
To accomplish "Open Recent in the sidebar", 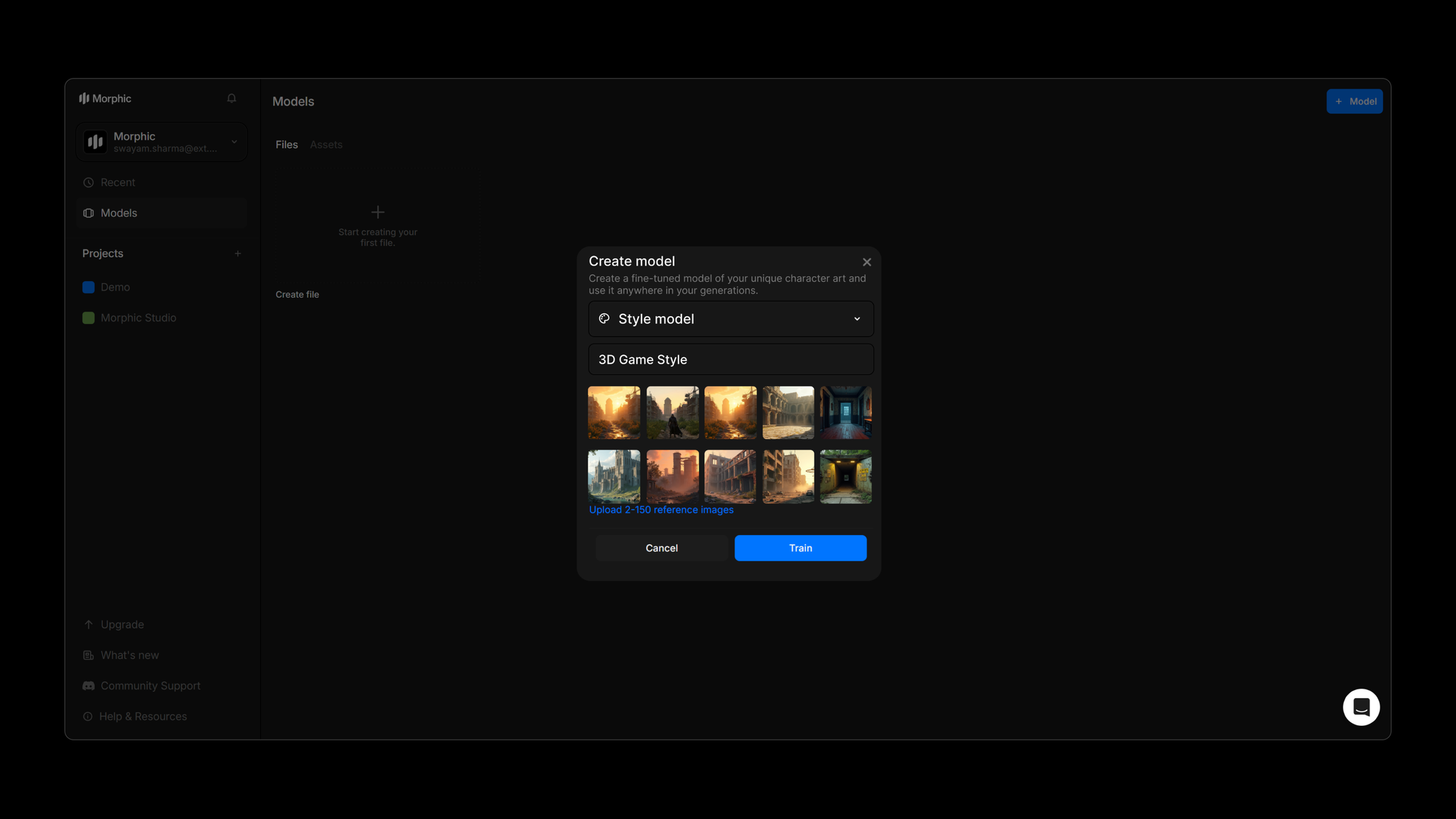I will point(117,183).
